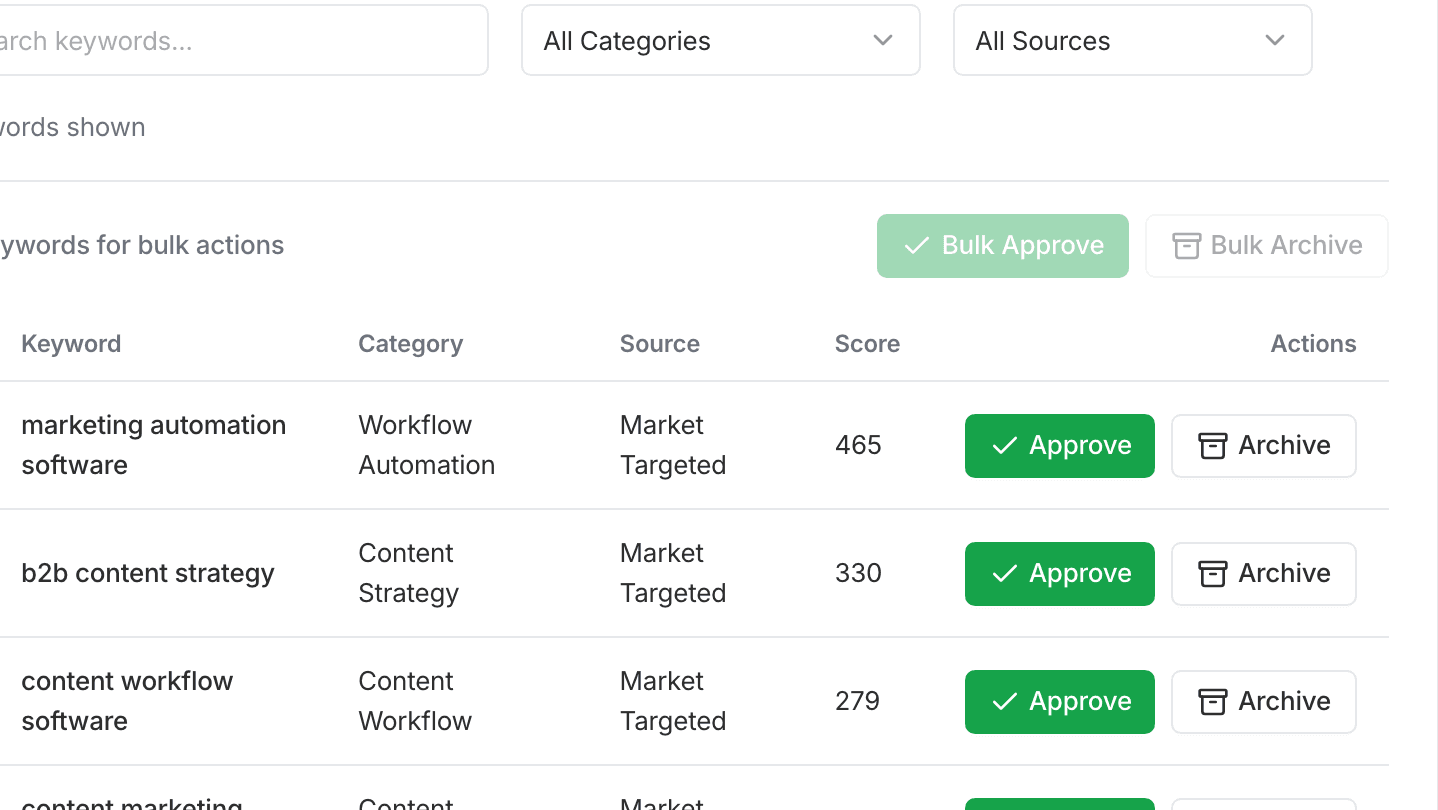The width and height of the screenshot is (1438, 810).
Task: Click the chevron on the All Categories selector
Action: [x=883, y=40]
